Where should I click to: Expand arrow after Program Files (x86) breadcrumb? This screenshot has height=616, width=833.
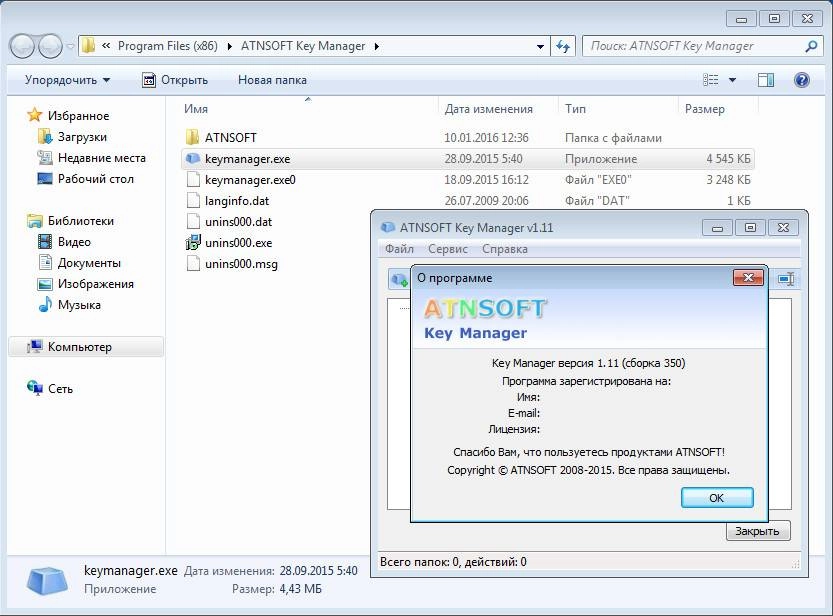coord(230,47)
